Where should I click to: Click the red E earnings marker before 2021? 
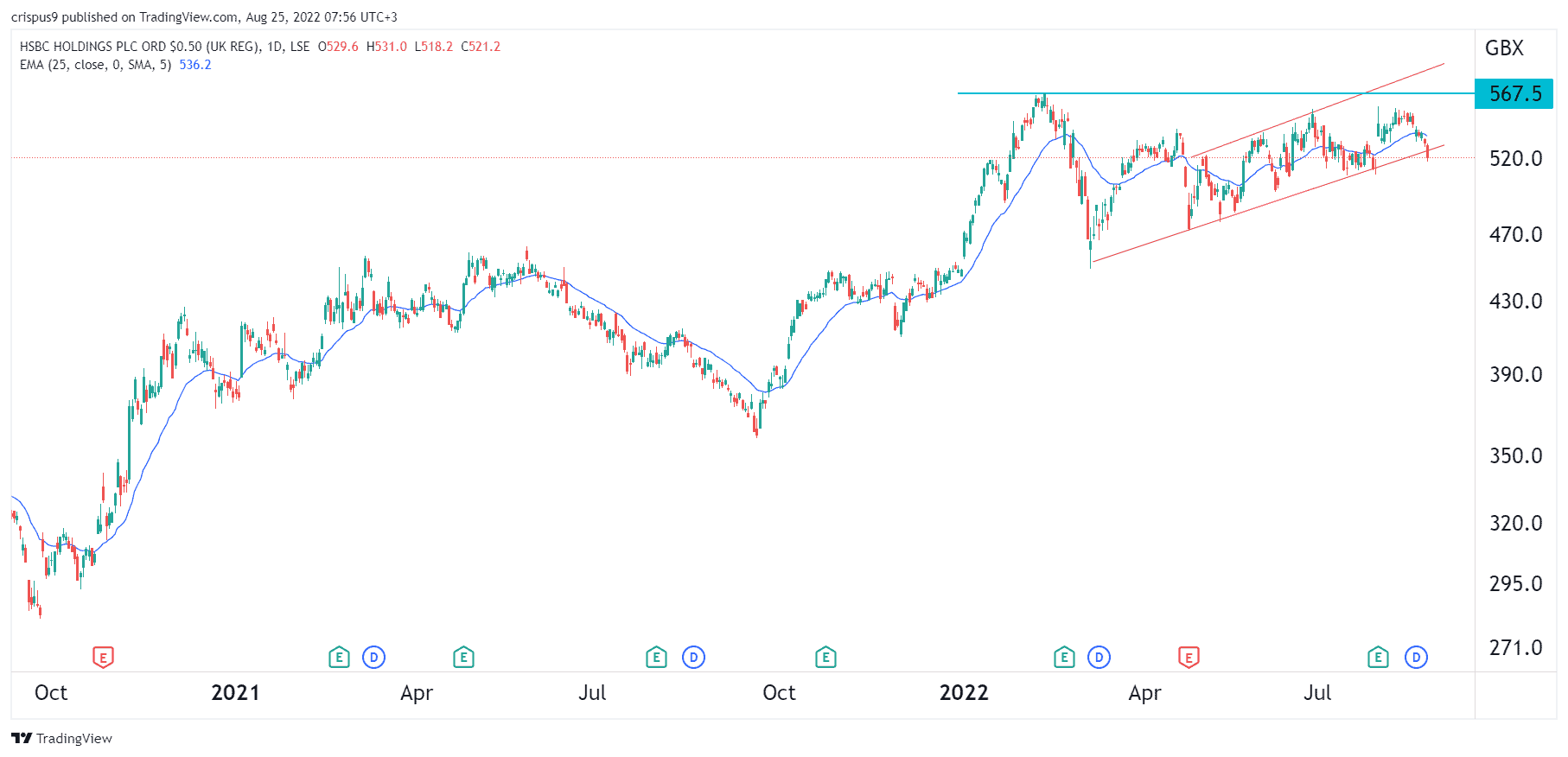click(x=103, y=658)
